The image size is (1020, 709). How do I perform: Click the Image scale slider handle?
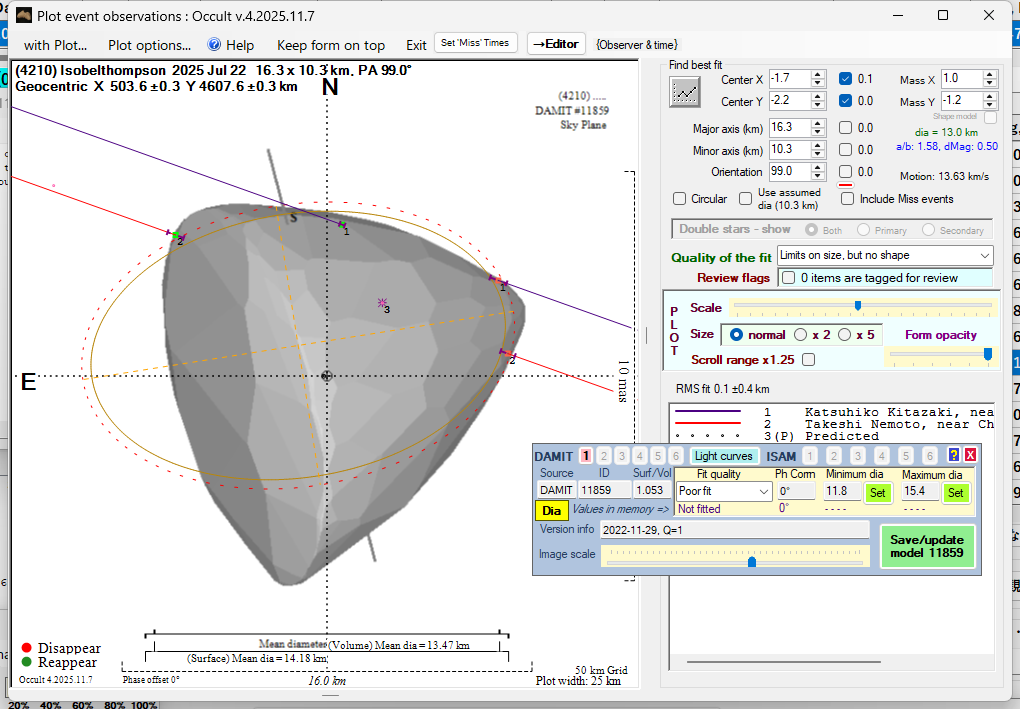point(752,562)
